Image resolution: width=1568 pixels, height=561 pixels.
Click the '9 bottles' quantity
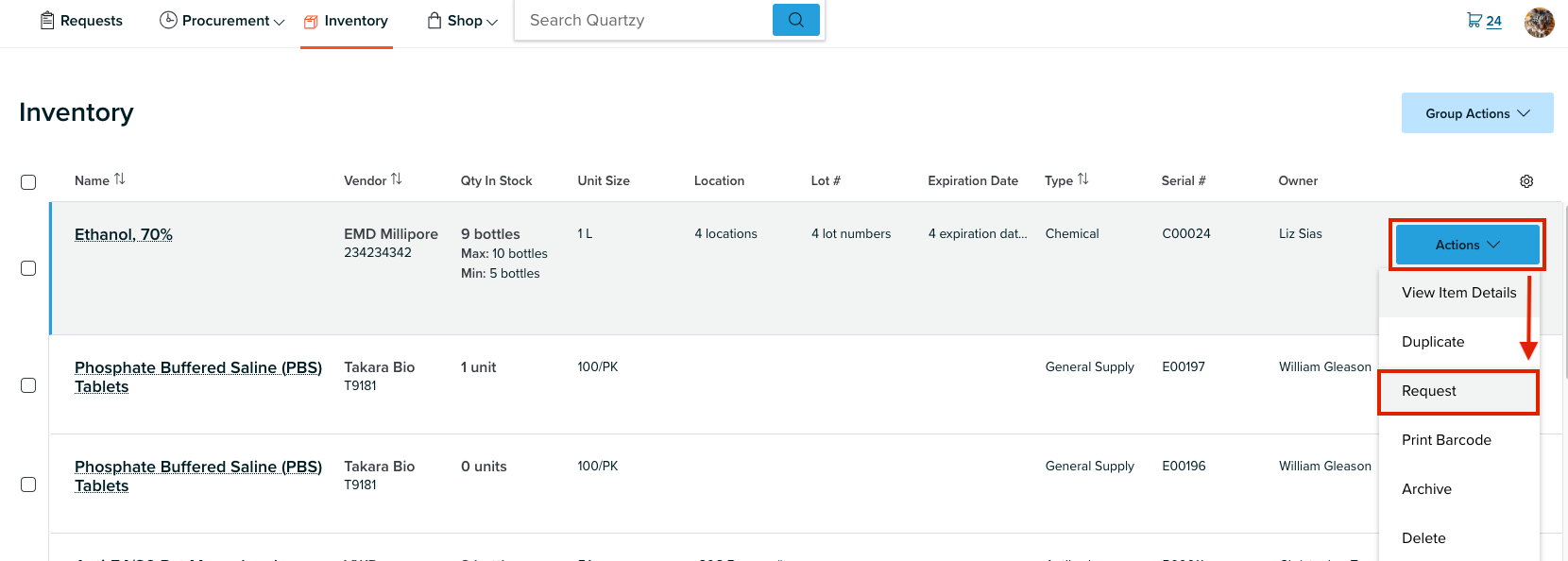490,234
